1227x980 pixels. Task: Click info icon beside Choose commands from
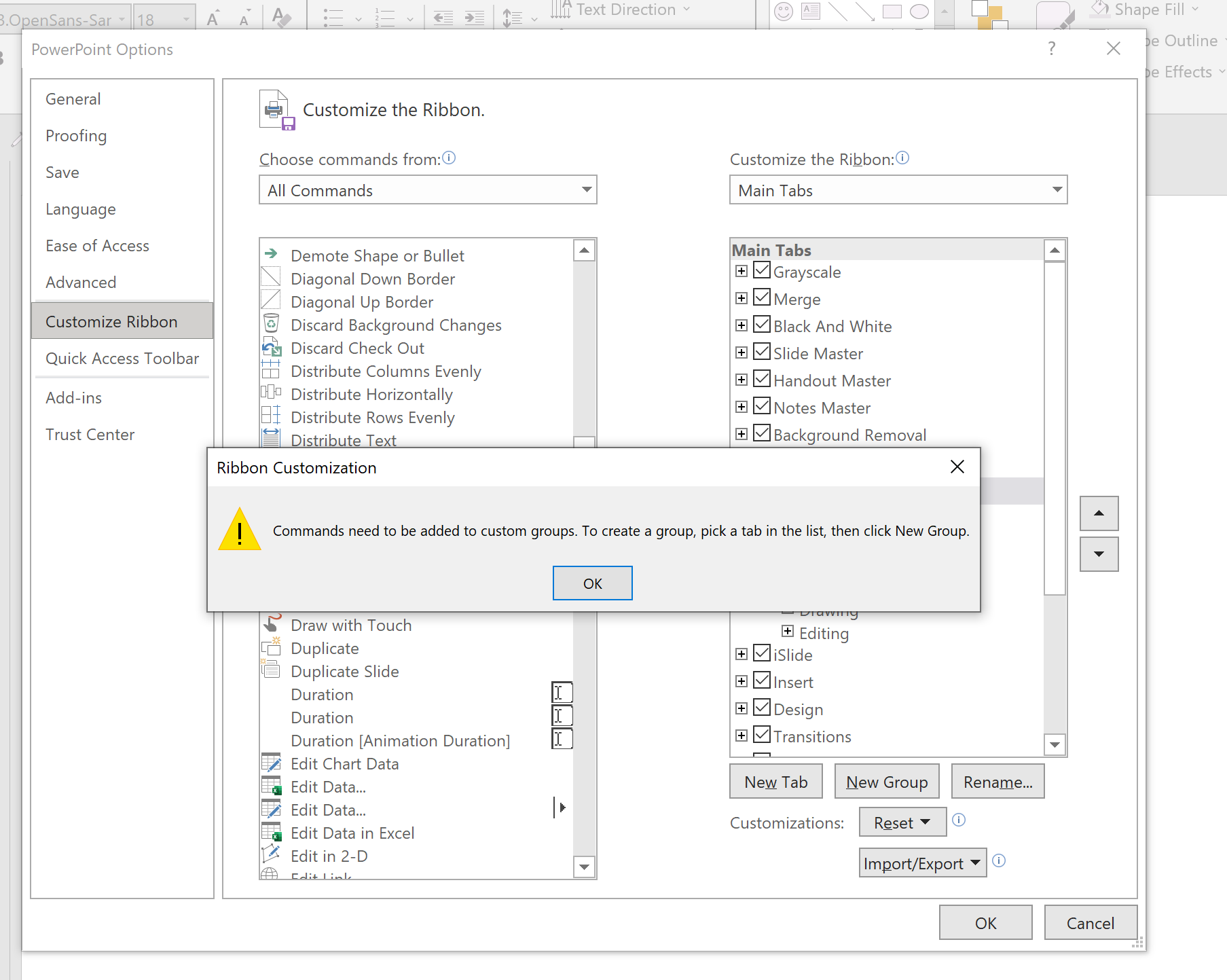[449, 158]
